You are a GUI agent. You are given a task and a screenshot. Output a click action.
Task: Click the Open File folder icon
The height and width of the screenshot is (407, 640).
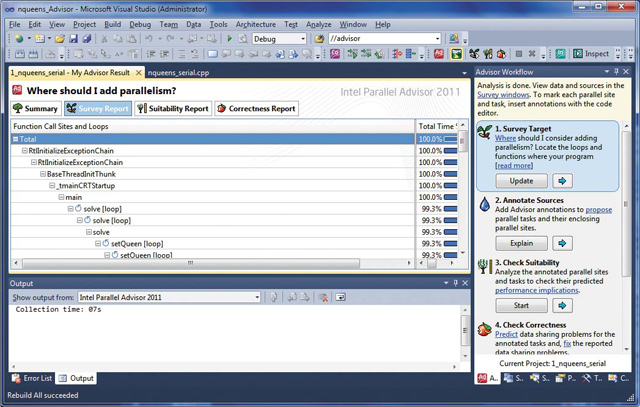pyautogui.click(x=60, y=39)
